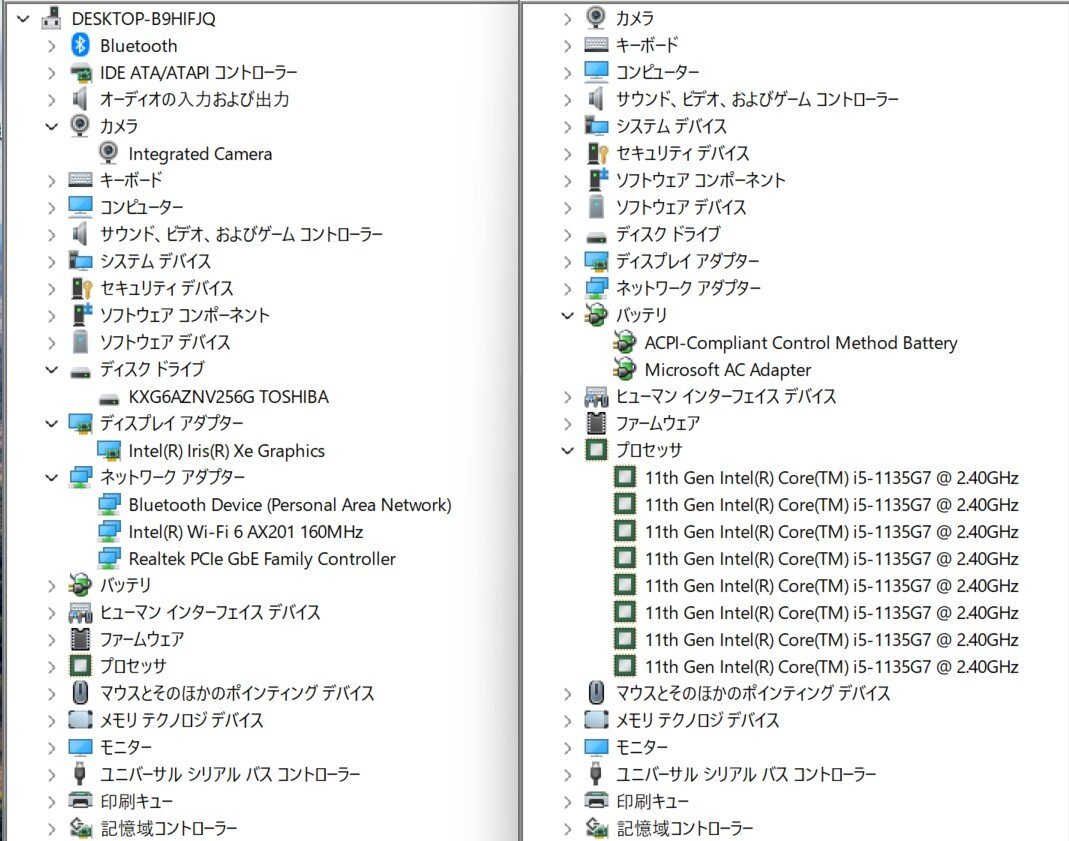Click the プロセッサ chip icon in right pane

596,450
